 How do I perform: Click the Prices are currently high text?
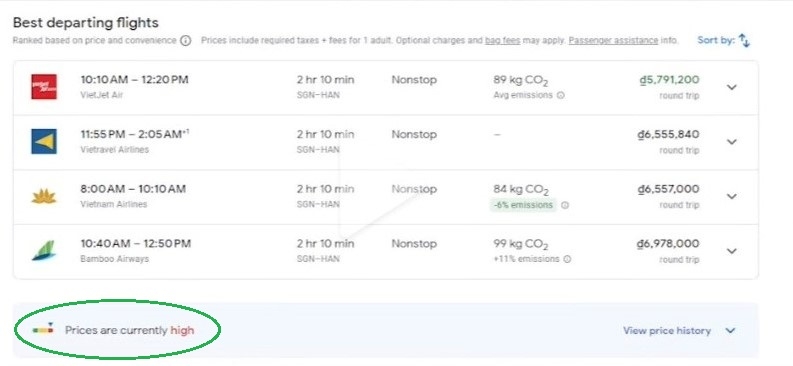[129, 331]
